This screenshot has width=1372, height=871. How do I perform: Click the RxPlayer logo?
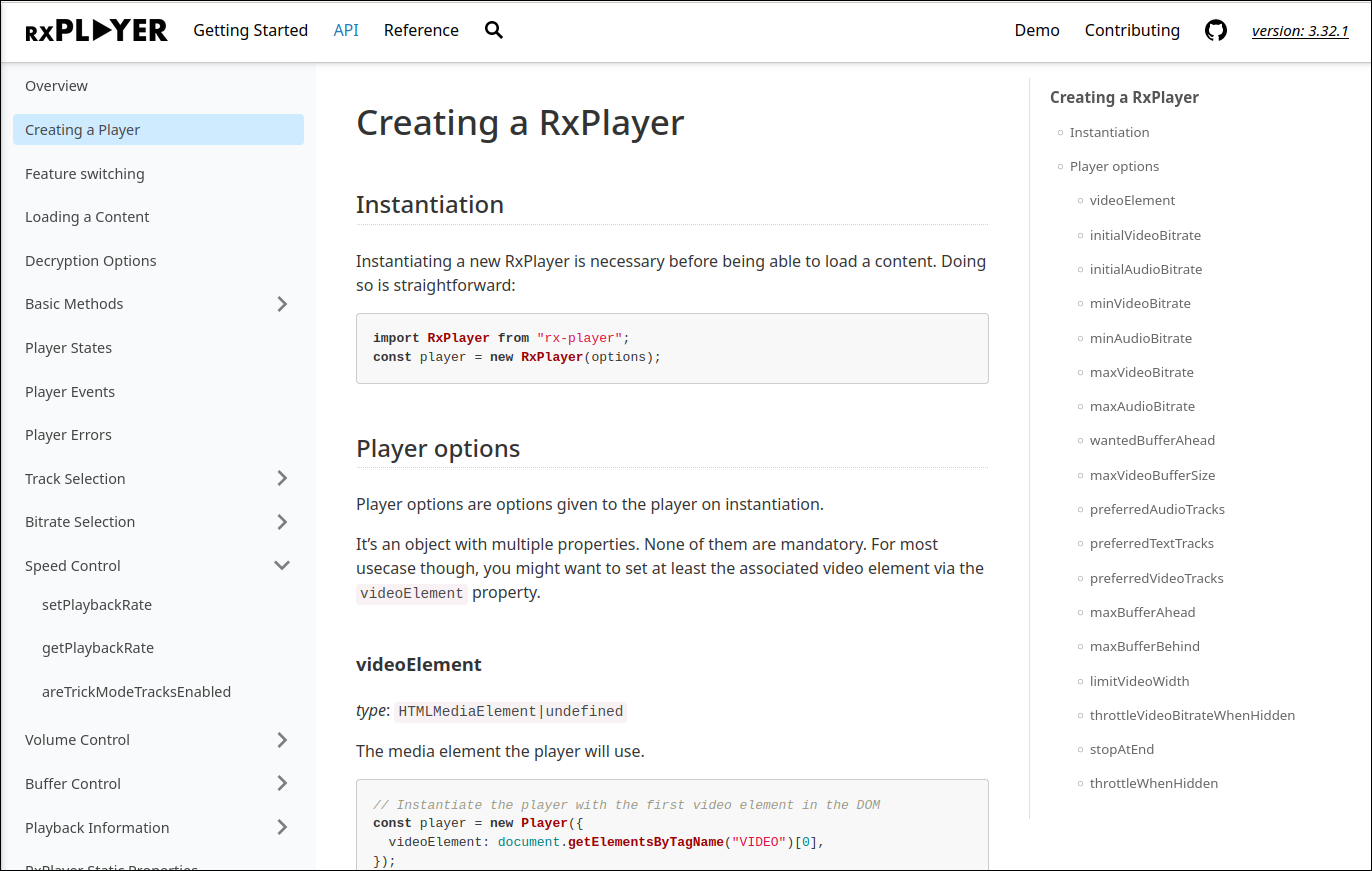96,31
